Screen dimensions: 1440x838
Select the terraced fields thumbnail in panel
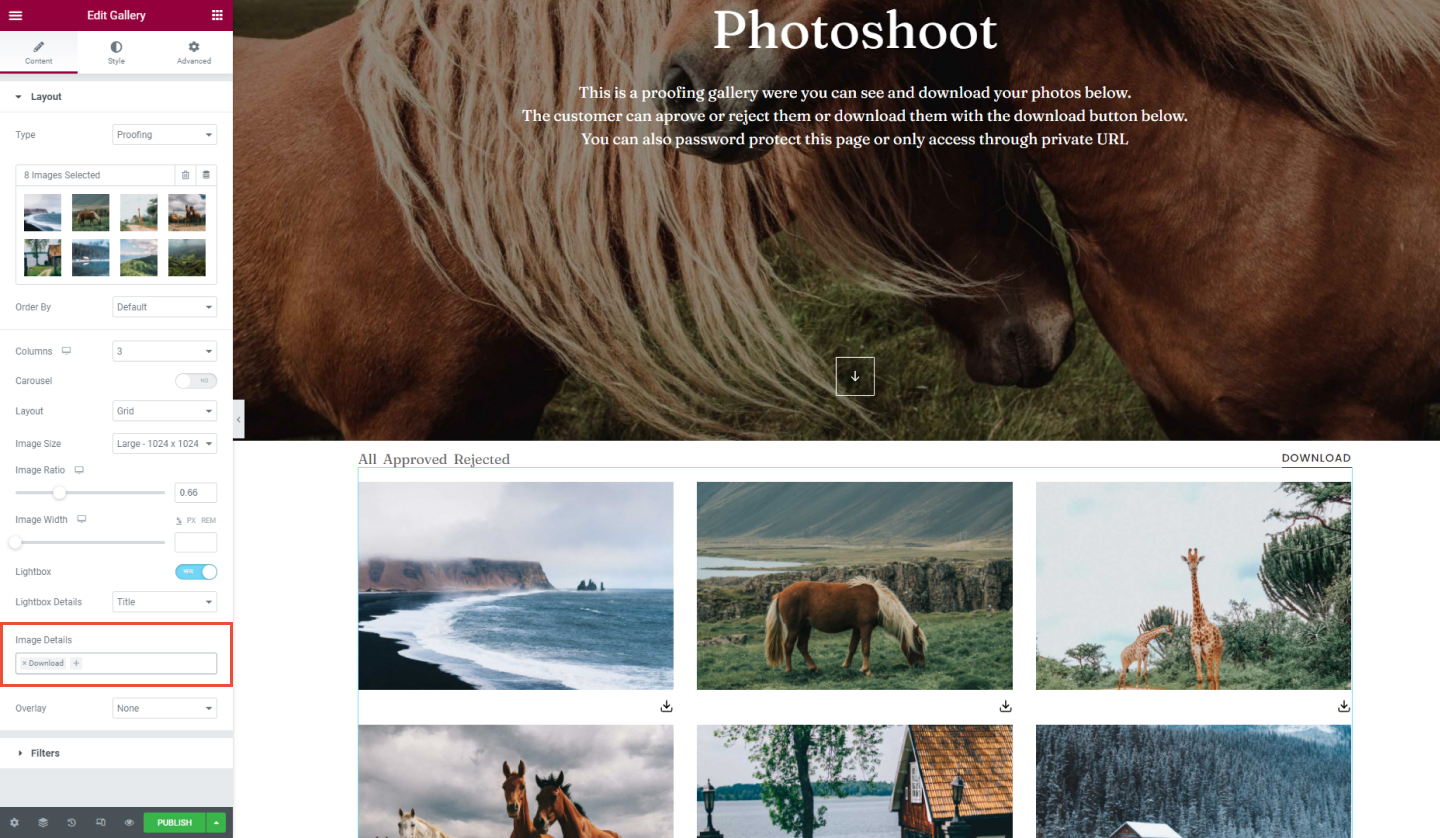click(x=187, y=257)
